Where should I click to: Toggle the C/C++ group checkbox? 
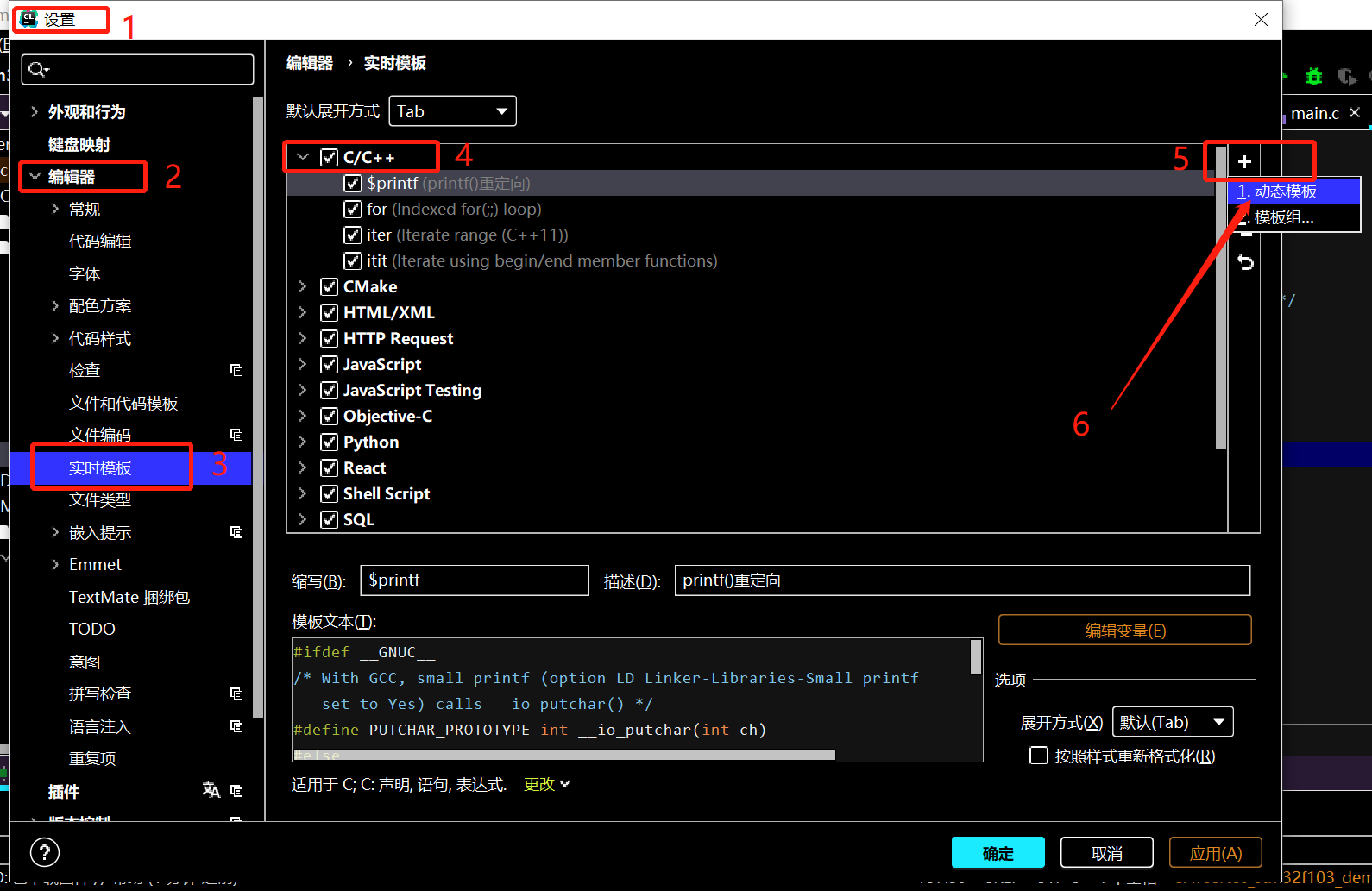click(329, 157)
